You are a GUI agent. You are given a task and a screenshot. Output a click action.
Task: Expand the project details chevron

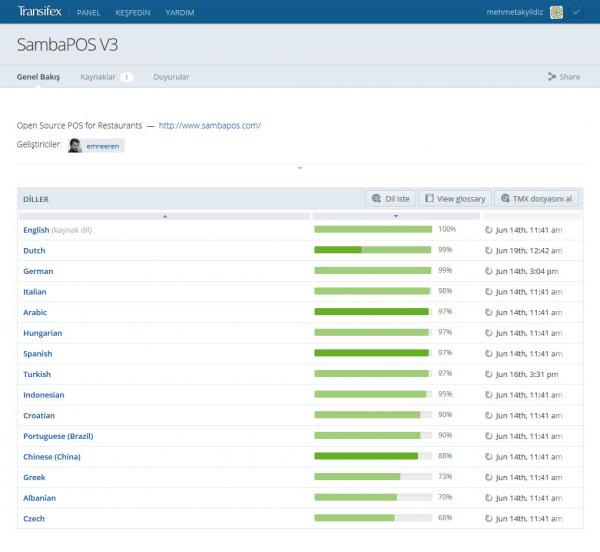click(x=299, y=168)
